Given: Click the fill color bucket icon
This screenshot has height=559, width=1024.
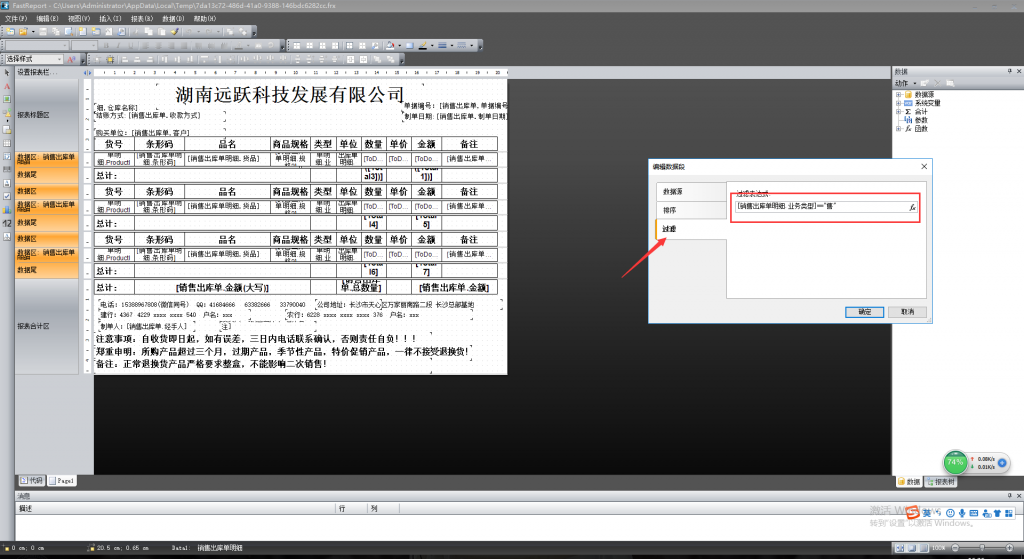Looking at the screenshot, I should point(391,46).
